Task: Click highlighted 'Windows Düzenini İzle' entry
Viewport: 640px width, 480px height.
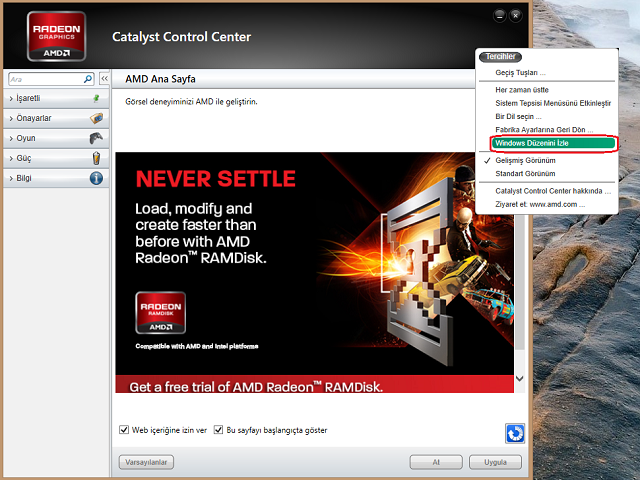Action: coord(553,143)
